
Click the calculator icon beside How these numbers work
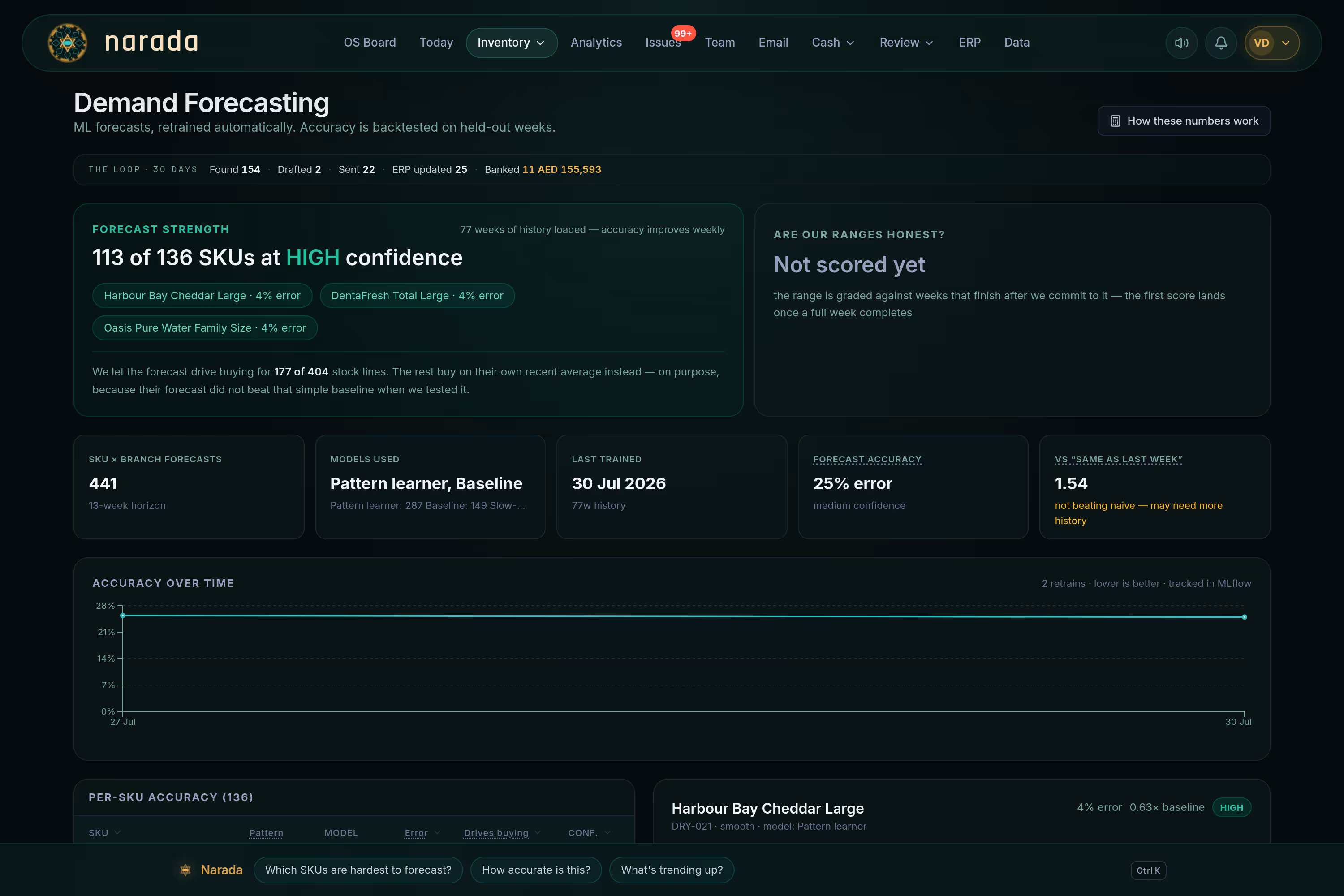click(1115, 121)
